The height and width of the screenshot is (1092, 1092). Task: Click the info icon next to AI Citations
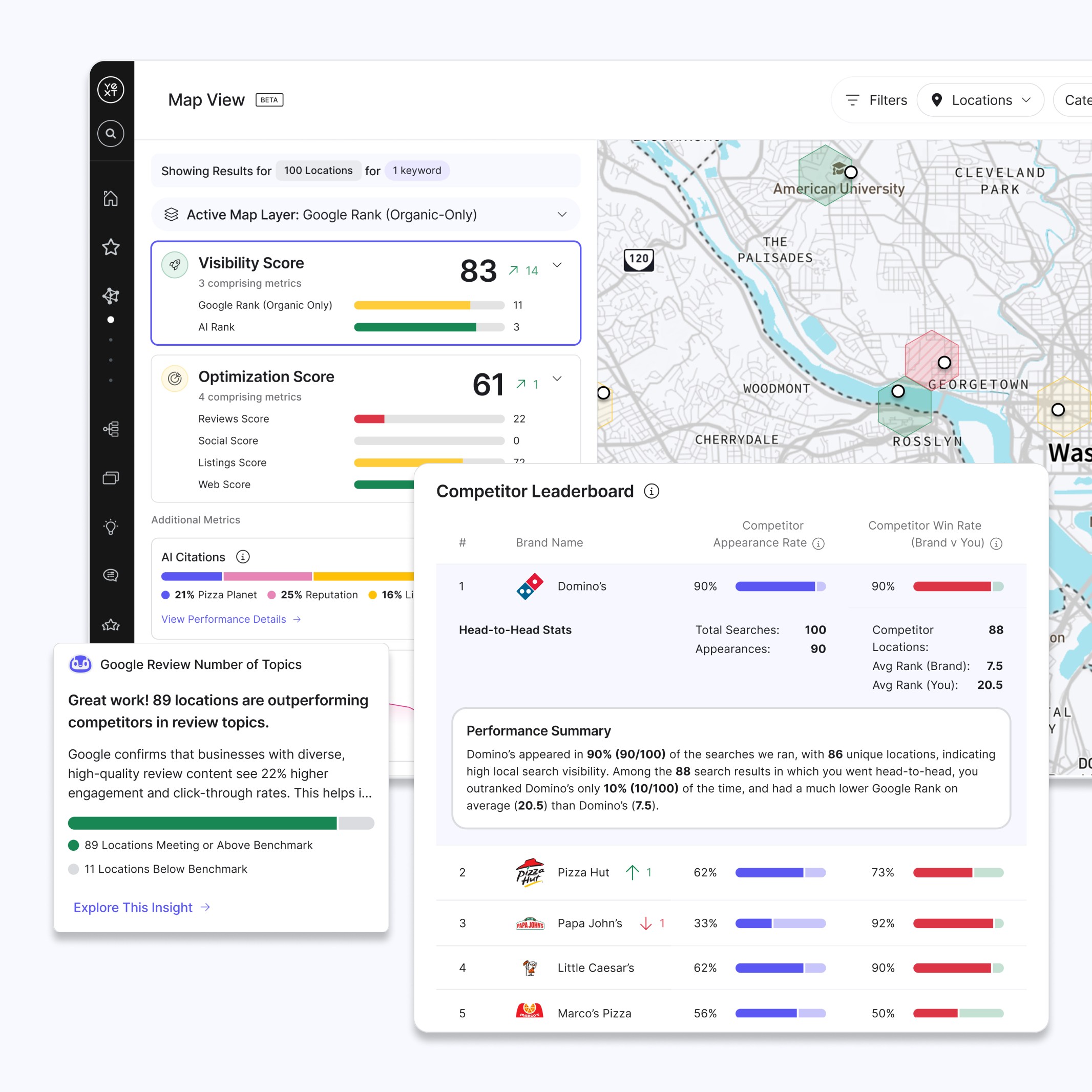pyautogui.click(x=243, y=557)
